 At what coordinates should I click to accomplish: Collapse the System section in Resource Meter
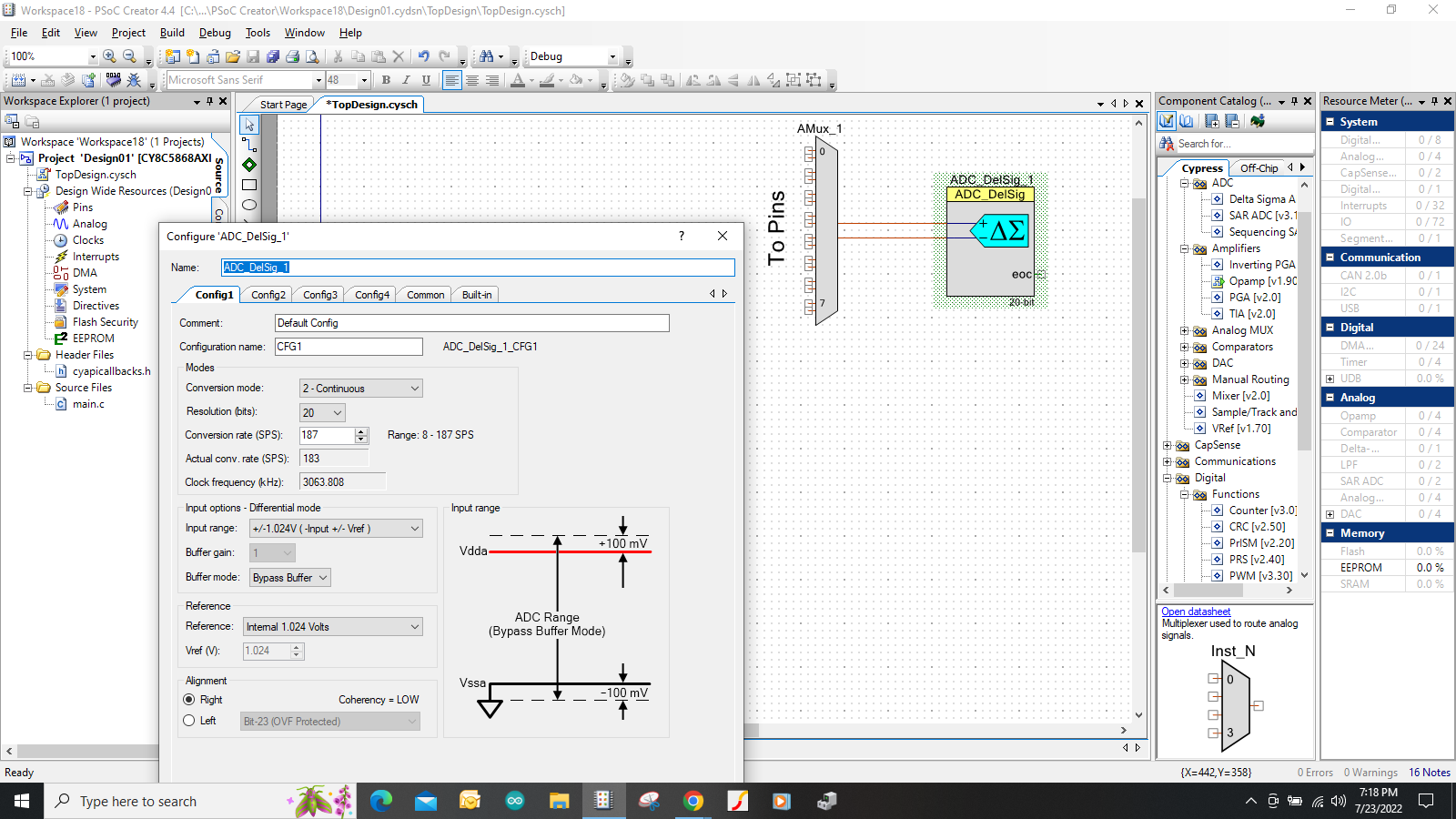[x=1330, y=121]
